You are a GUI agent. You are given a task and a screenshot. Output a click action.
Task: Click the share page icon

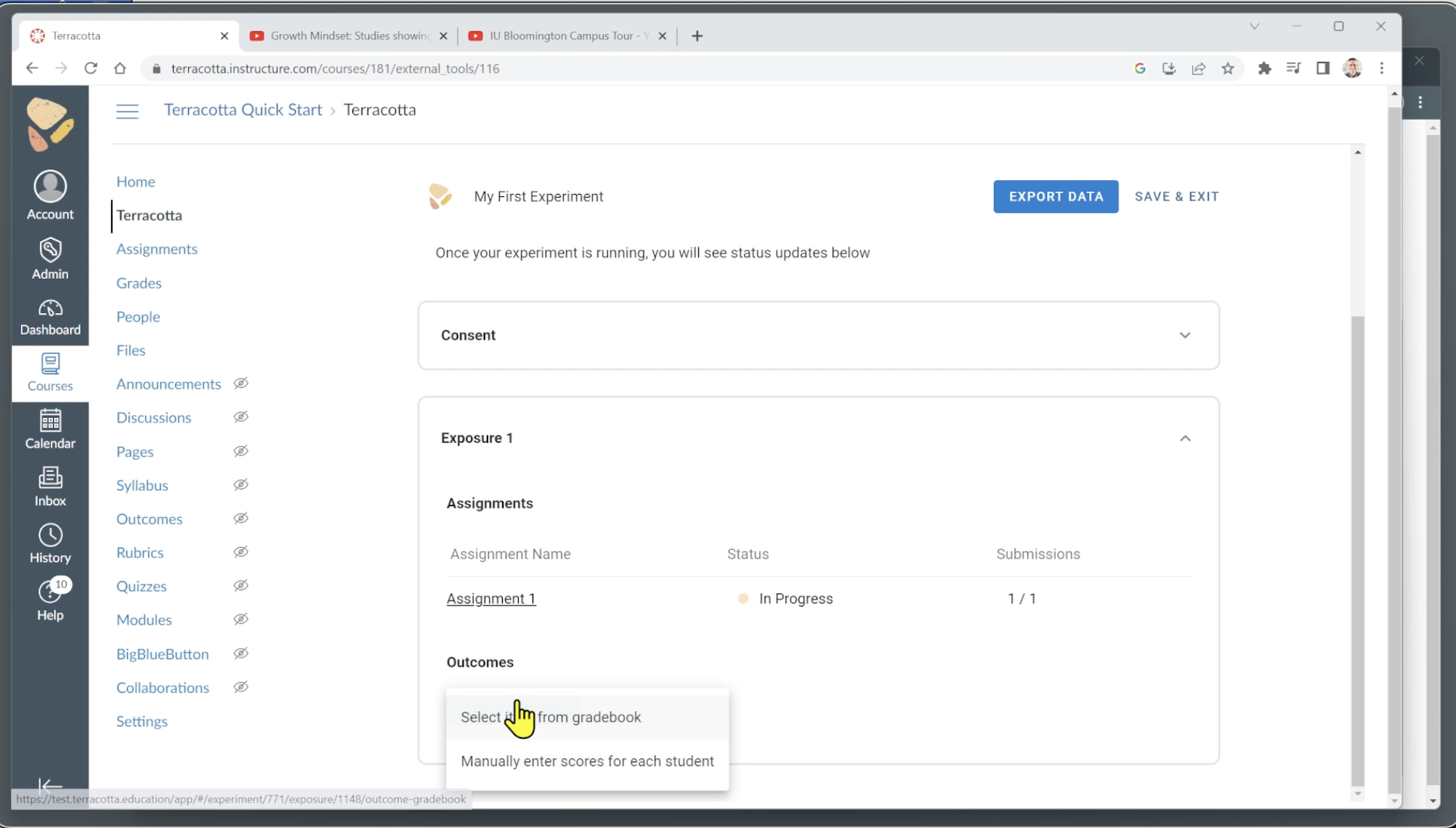1199,68
